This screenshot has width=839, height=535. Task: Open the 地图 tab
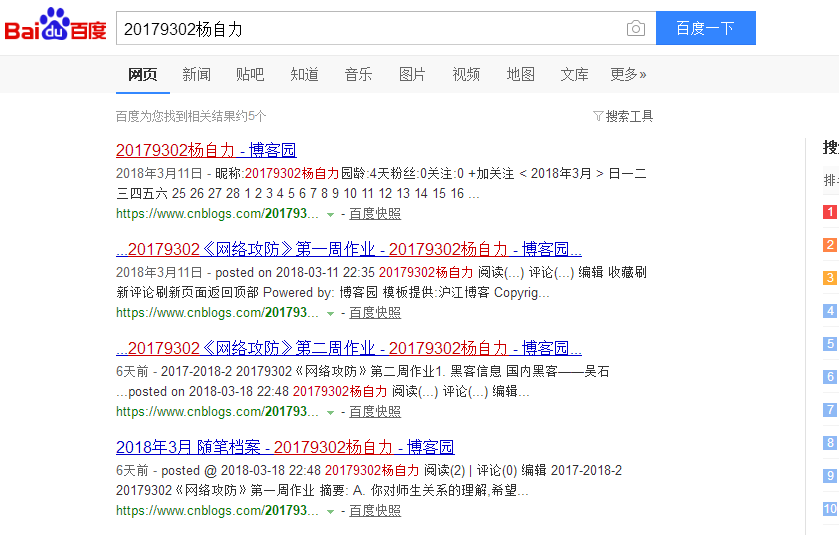[x=521, y=74]
